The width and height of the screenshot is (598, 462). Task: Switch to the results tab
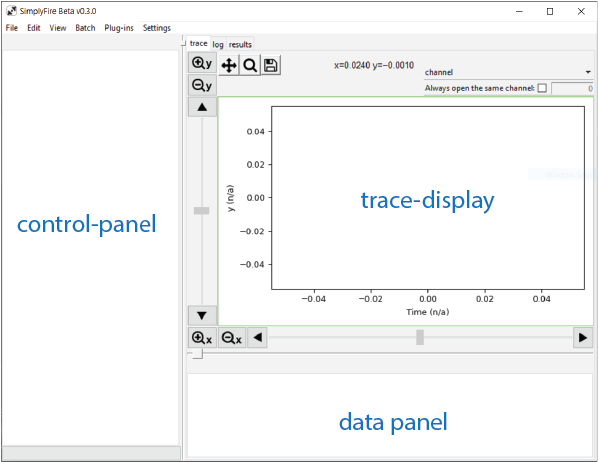click(240, 45)
